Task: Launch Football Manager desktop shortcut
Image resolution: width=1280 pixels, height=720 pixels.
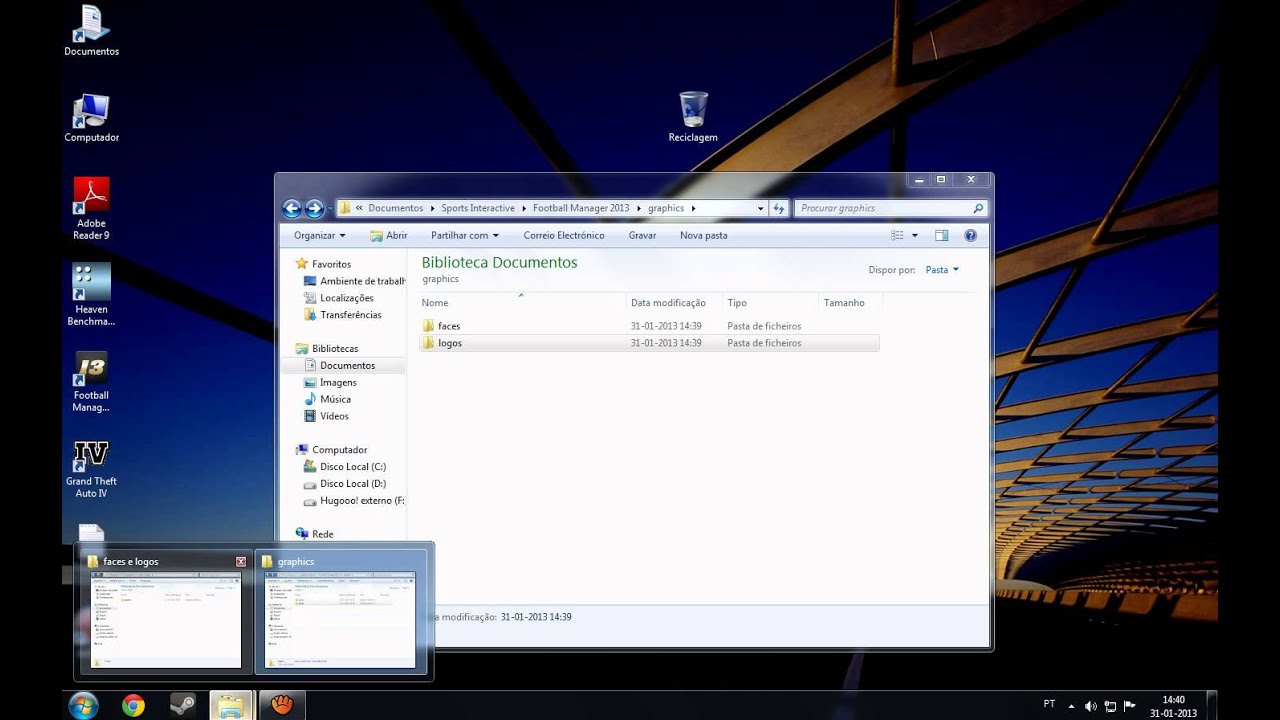Action: (x=91, y=381)
